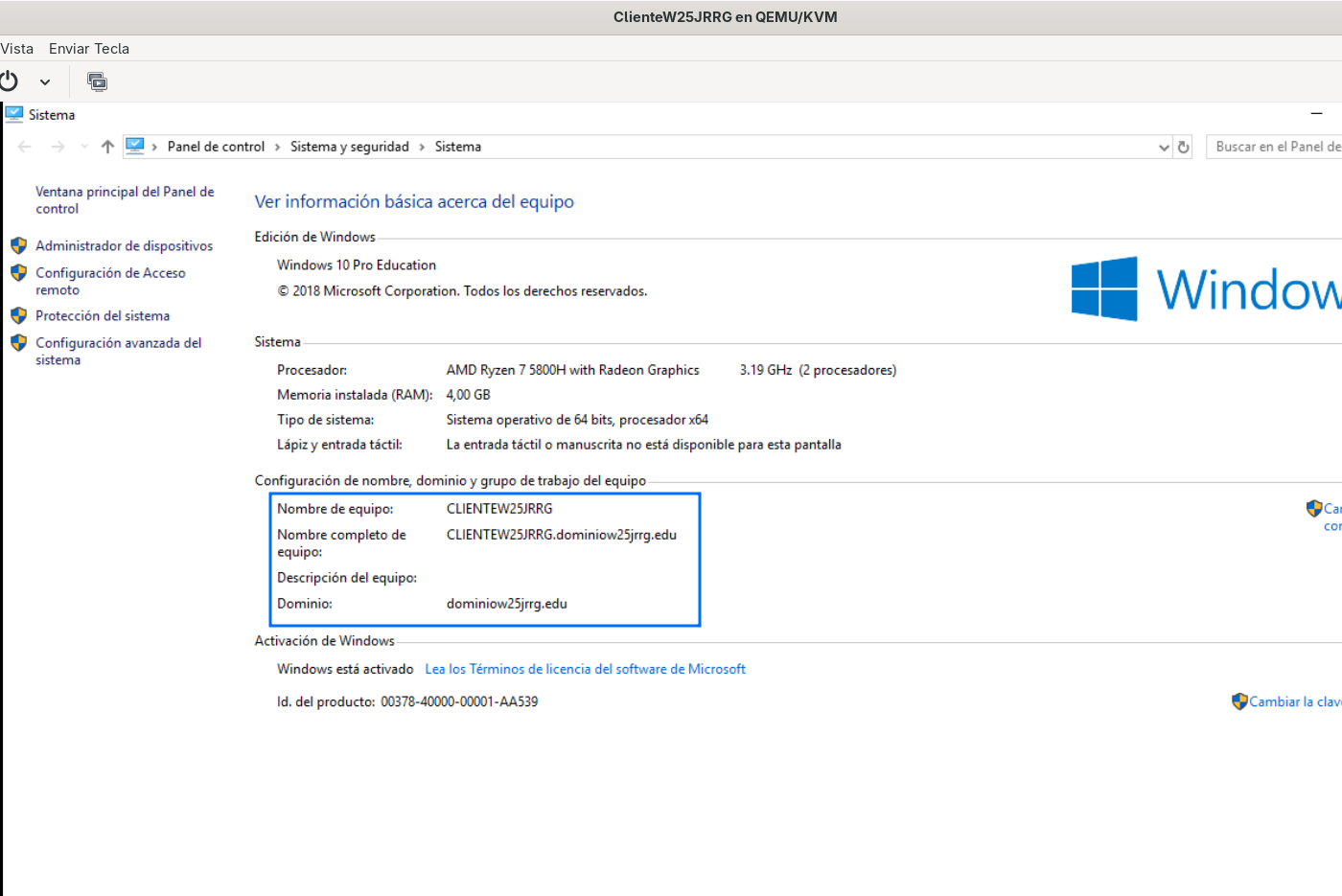Image resolution: width=1342 pixels, height=896 pixels.
Task: Click the shield icon beside Administrador de dispositivos
Action: pyautogui.click(x=18, y=245)
